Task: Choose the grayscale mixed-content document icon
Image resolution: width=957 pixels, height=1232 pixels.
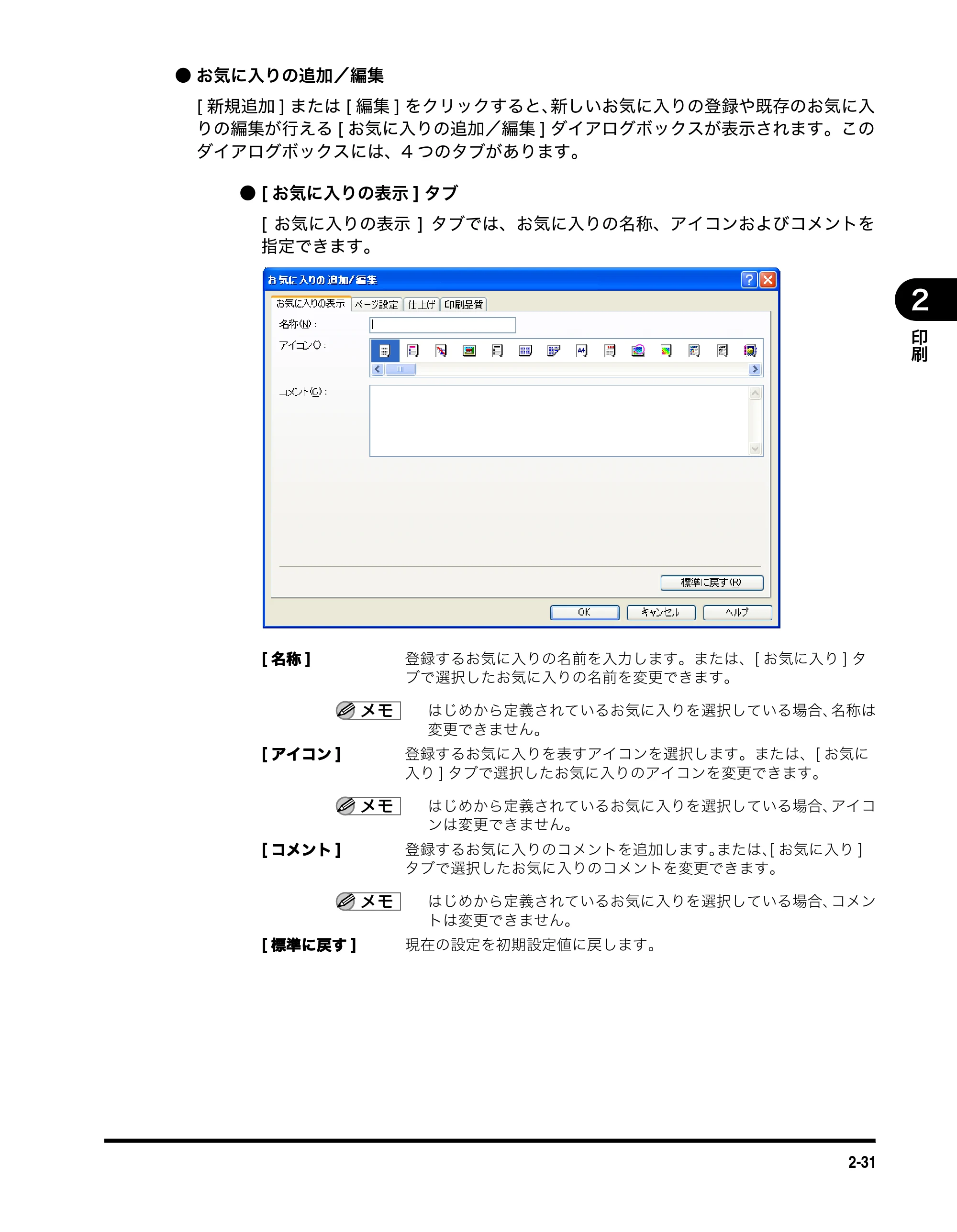Action: click(x=722, y=351)
